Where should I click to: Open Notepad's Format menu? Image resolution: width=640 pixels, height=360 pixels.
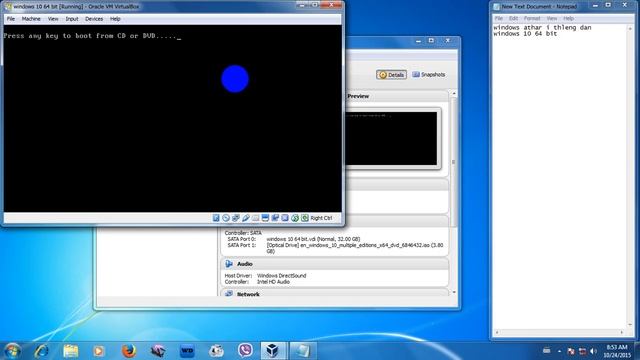pyautogui.click(x=532, y=18)
